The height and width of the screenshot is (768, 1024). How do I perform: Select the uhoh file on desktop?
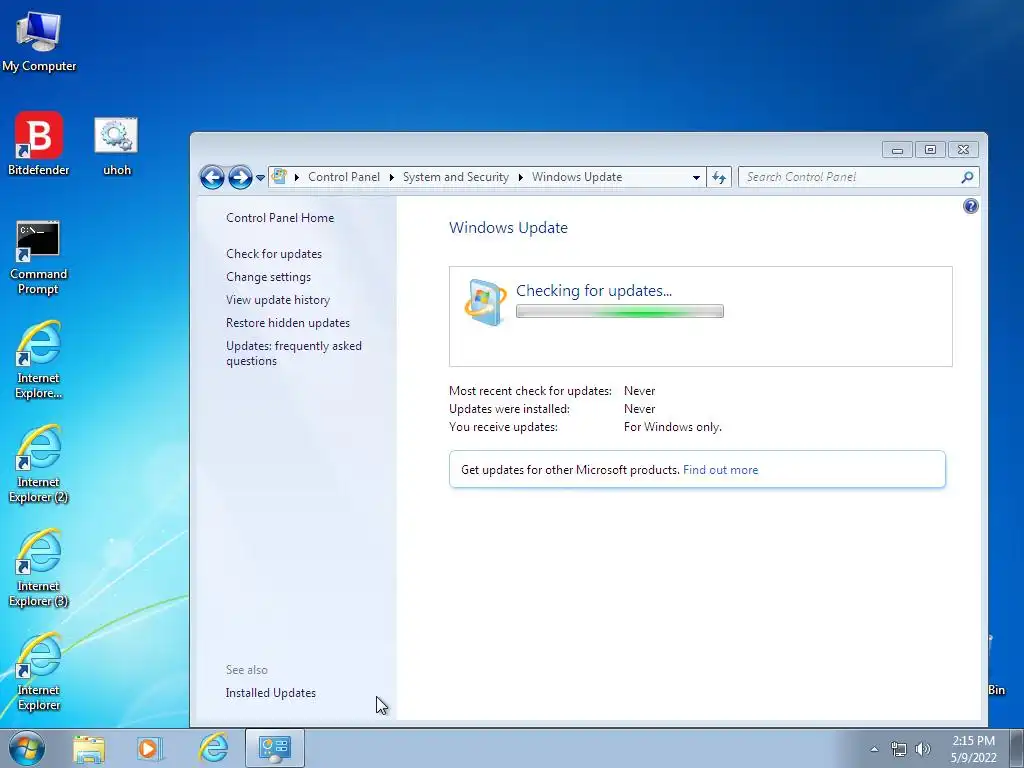pyautogui.click(x=117, y=145)
